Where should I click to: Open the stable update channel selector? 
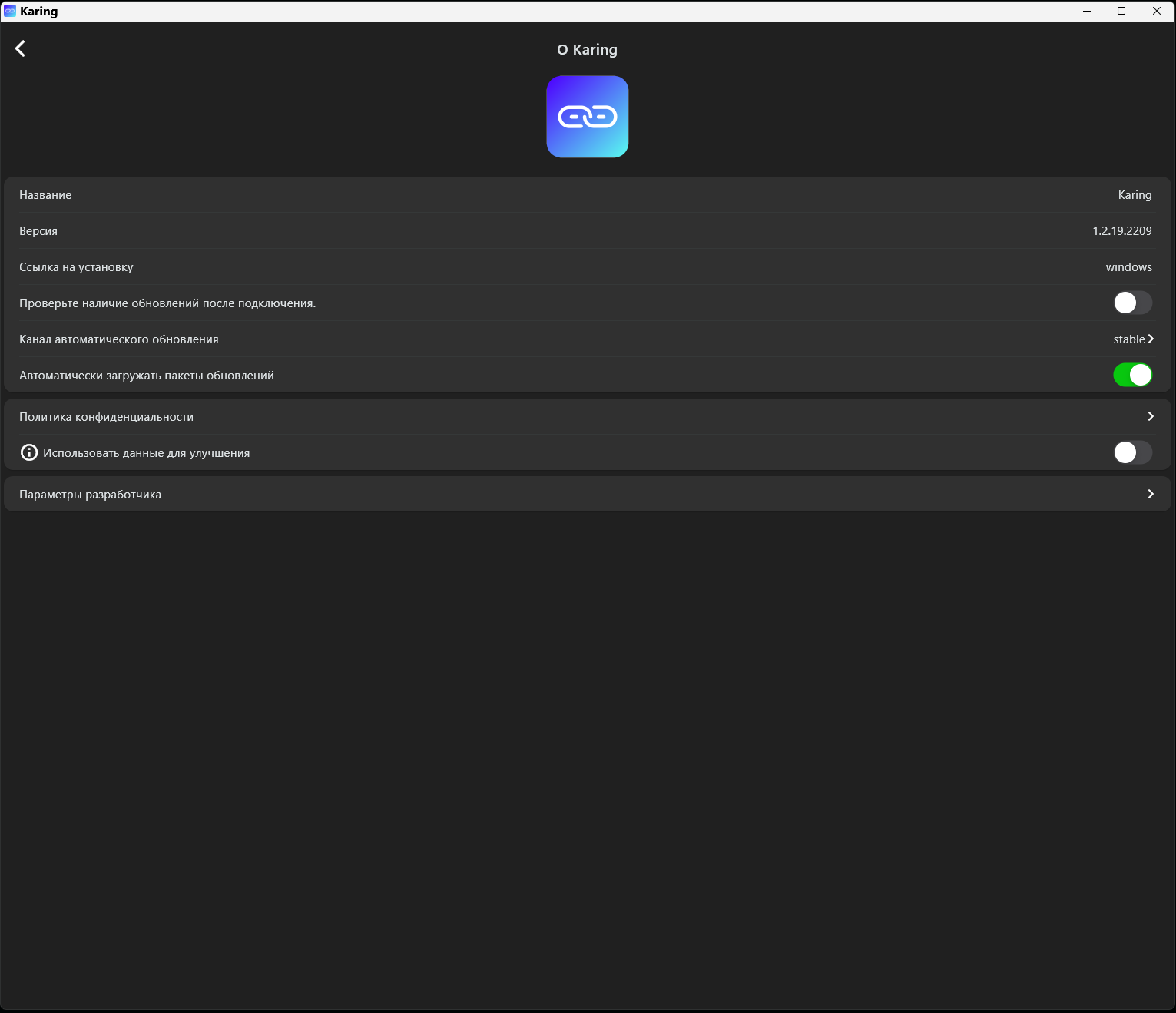point(1134,339)
